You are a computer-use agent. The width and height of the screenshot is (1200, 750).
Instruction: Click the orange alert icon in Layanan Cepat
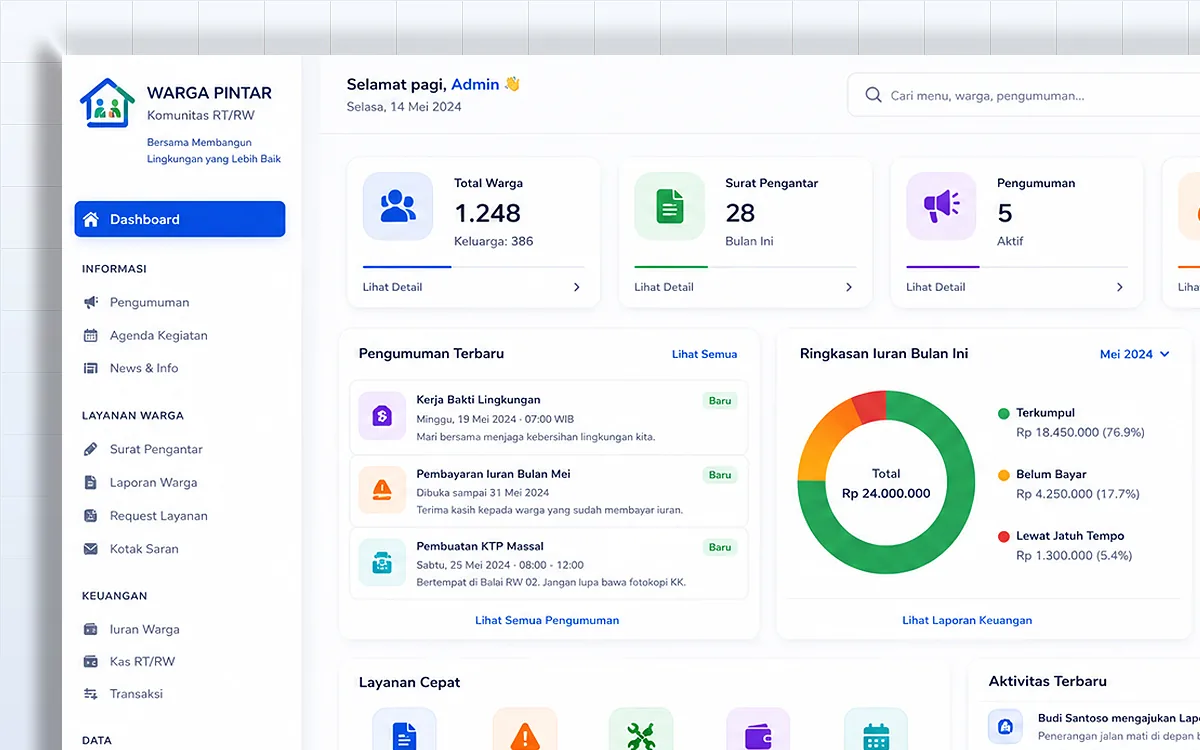[524, 732]
